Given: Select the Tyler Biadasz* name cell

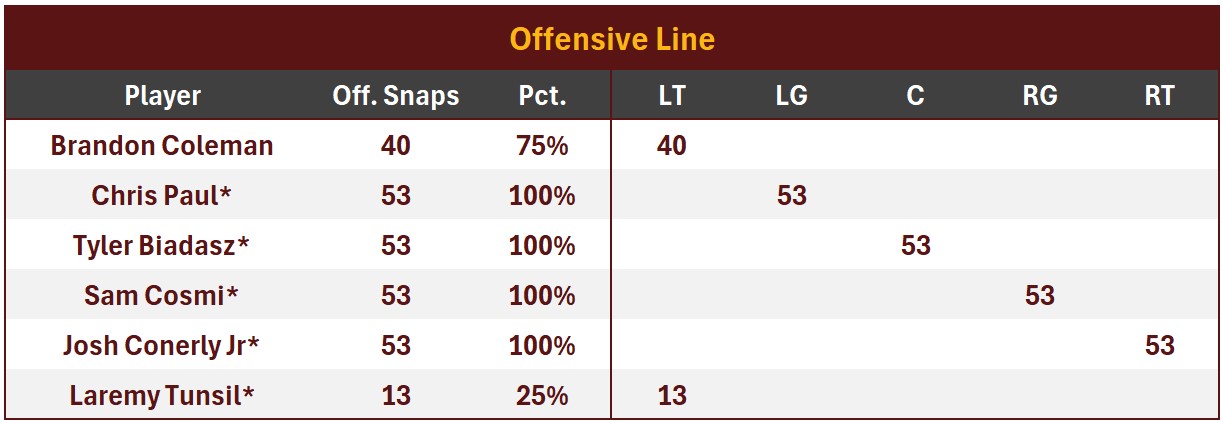Looking at the screenshot, I should pyautogui.click(x=162, y=246).
